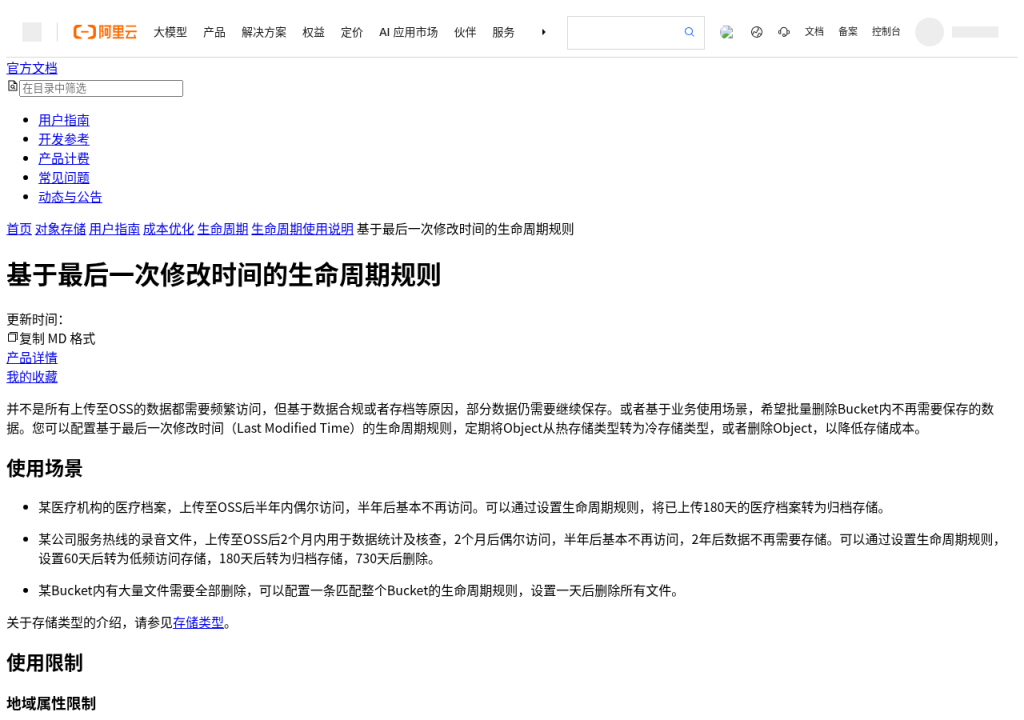The width and height of the screenshot is (1024, 720).
Task: Click the 使用场景 heading
Action: [x=44, y=468]
